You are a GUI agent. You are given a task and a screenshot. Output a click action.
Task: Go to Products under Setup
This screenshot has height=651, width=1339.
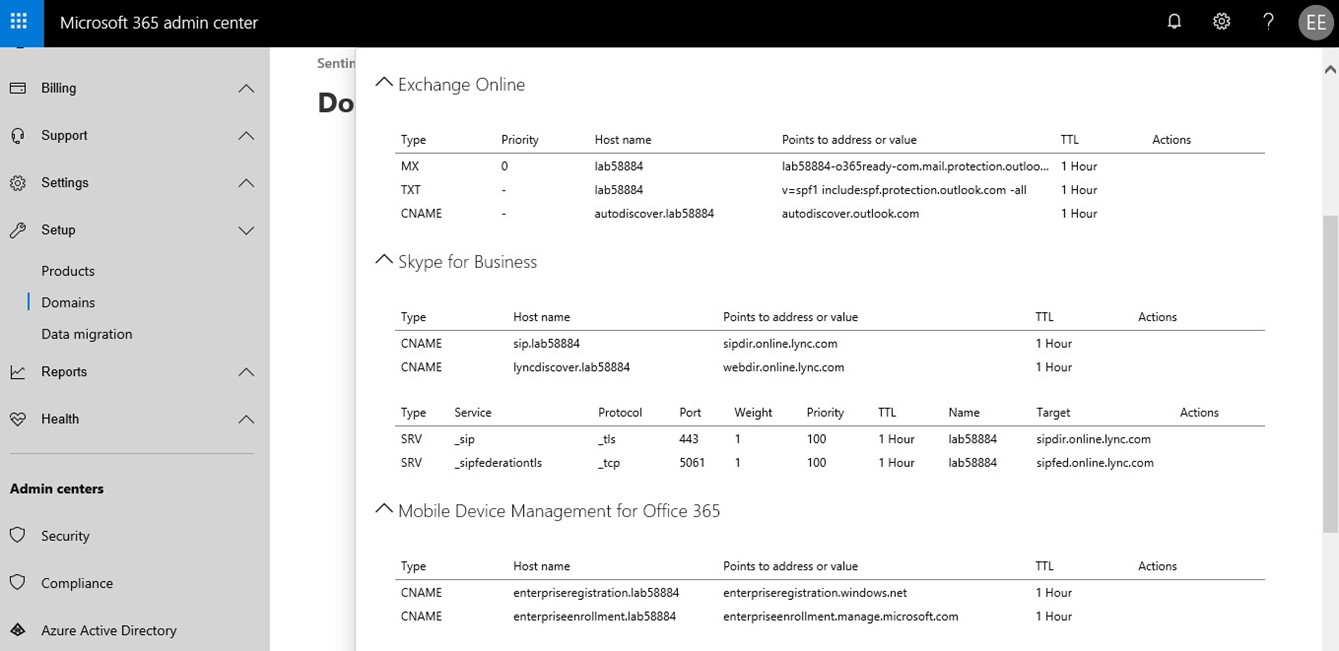click(68, 271)
